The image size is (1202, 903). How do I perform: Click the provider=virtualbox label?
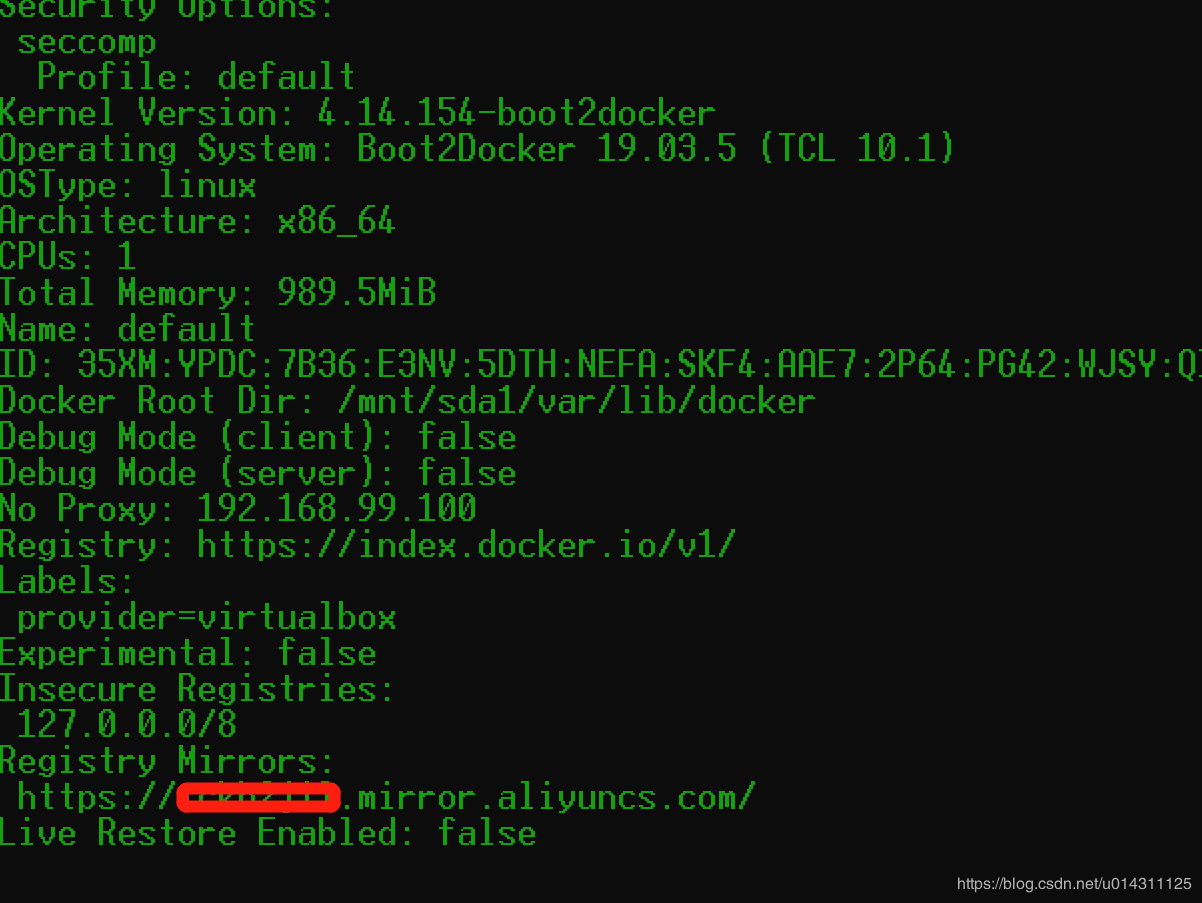pyautogui.click(x=207, y=617)
